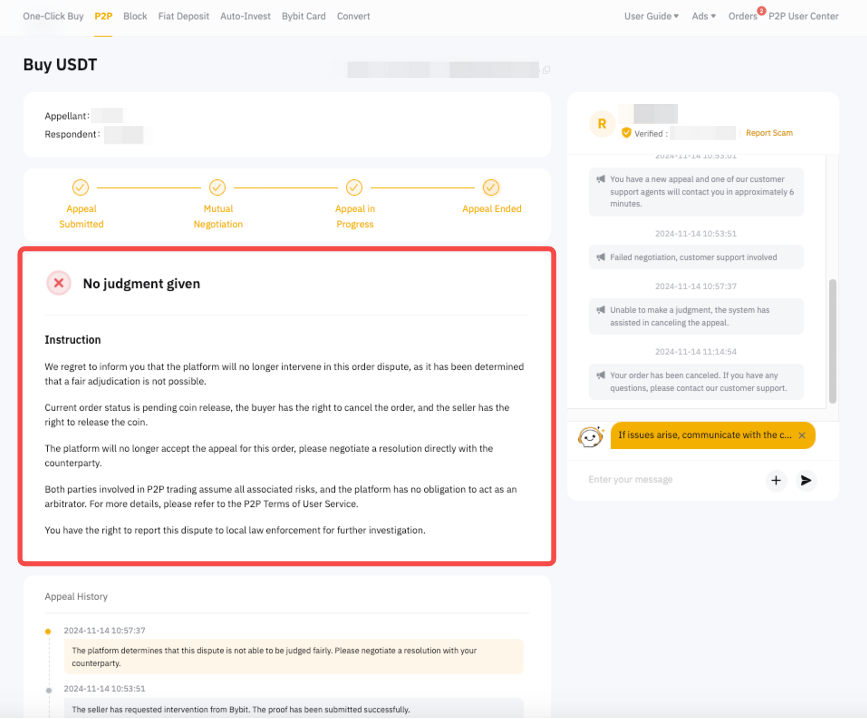
Task: Open Orders with notification badge
Action: [x=743, y=16]
